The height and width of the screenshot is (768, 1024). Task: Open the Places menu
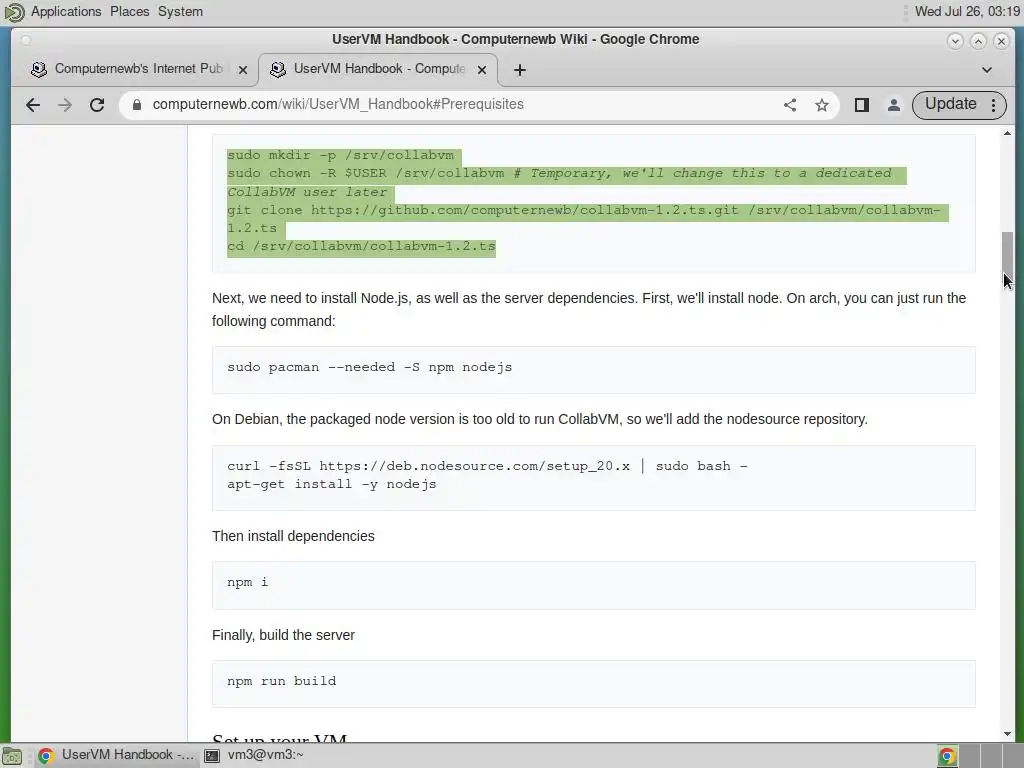tap(129, 11)
